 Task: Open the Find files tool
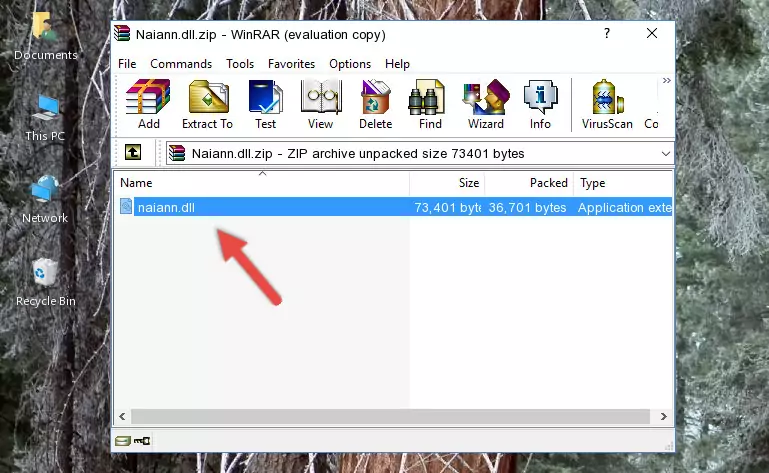[430, 105]
